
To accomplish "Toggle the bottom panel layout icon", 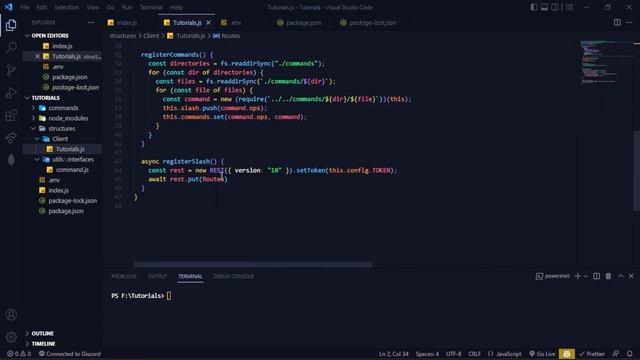I will (544, 7).
